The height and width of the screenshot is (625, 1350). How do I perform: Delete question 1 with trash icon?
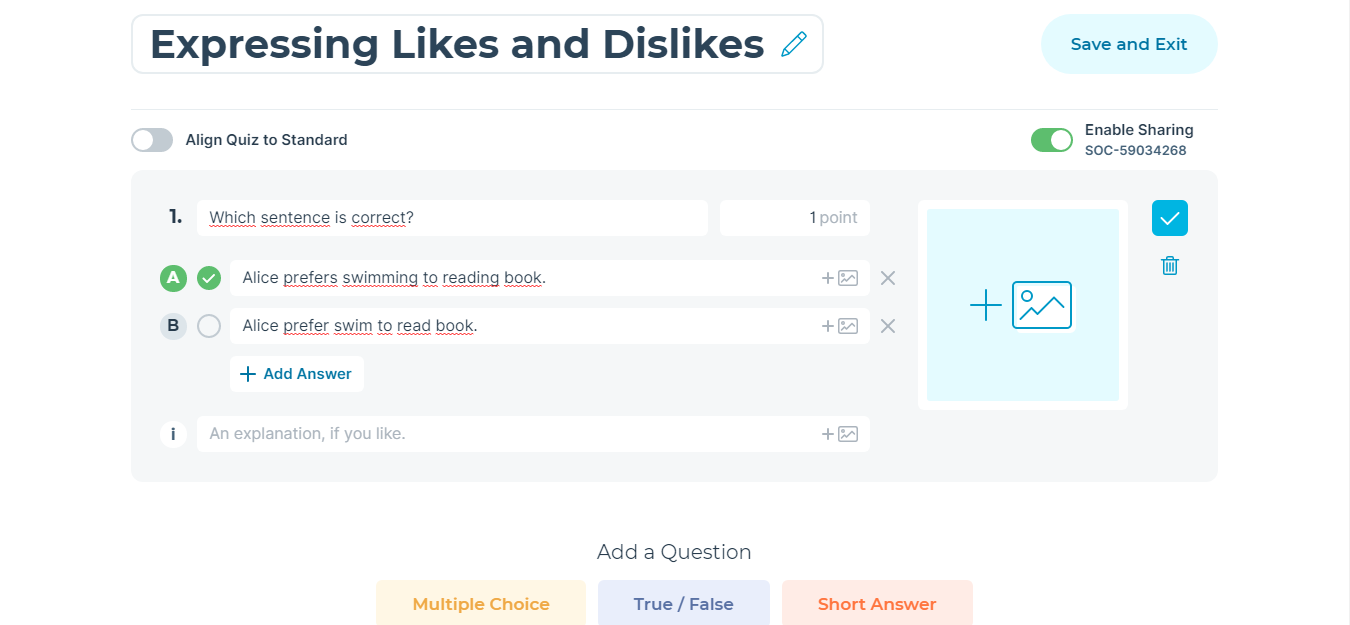point(1170,265)
